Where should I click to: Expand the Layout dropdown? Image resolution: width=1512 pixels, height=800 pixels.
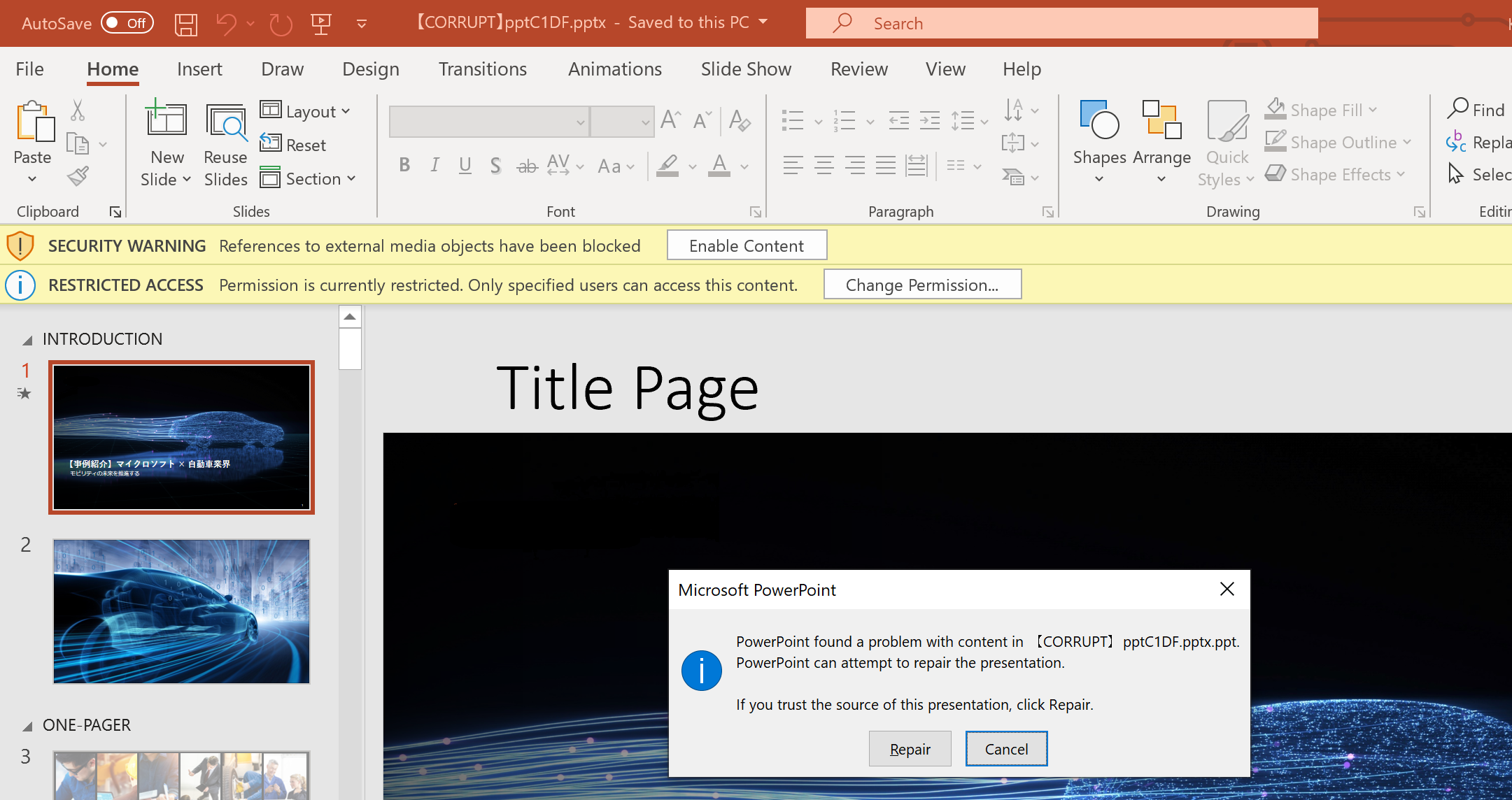(x=306, y=111)
